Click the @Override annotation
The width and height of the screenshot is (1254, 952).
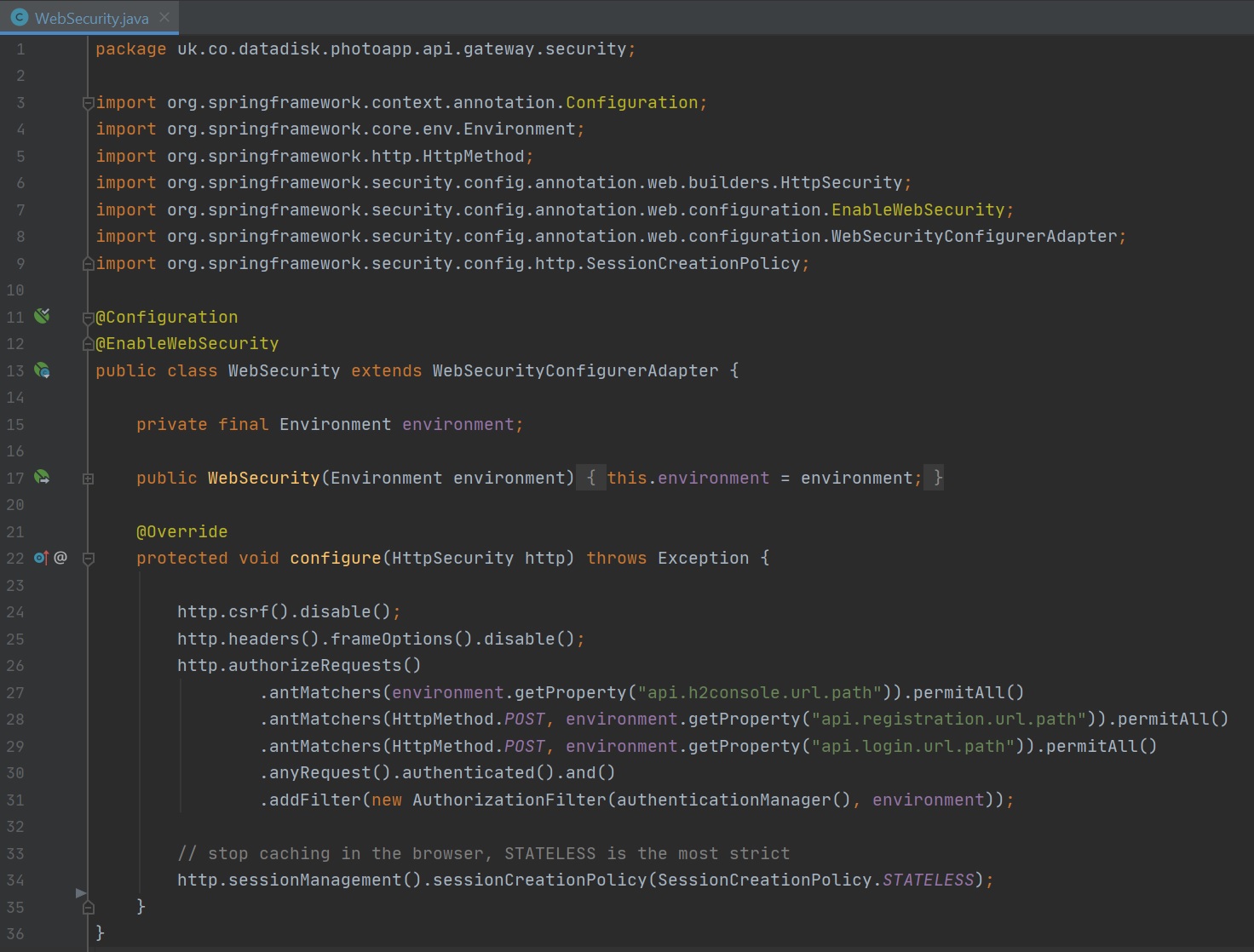pos(182,532)
